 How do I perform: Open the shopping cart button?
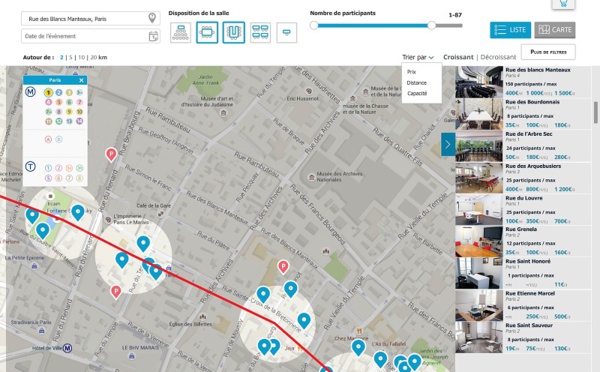click(563, 4)
